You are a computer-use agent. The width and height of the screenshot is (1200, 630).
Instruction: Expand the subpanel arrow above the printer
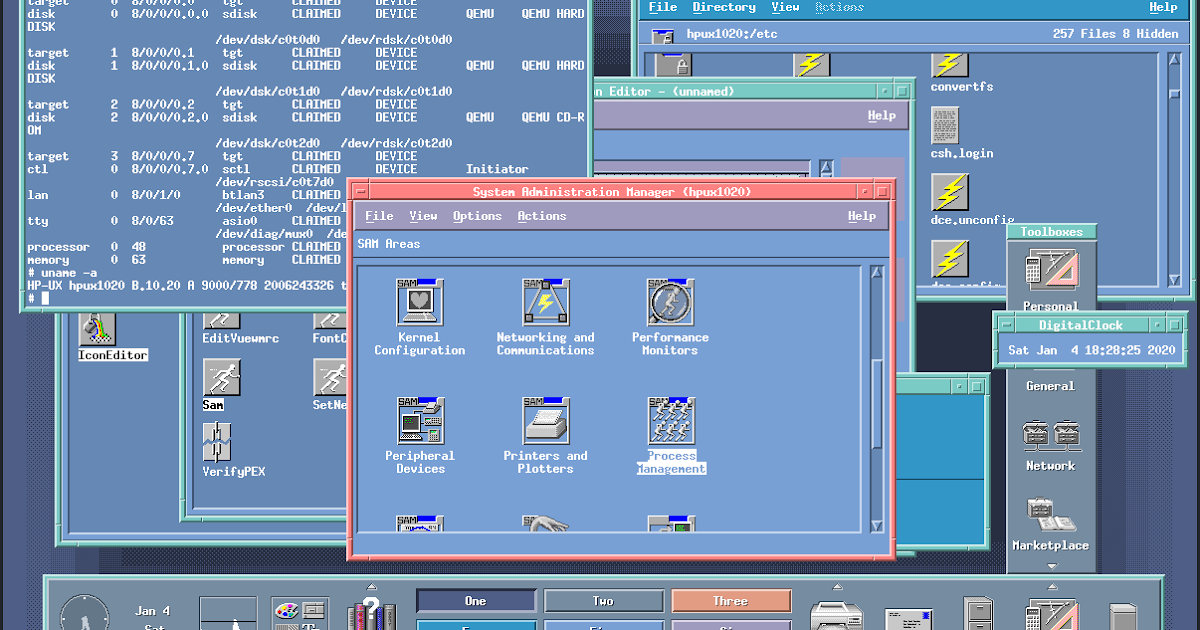click(837, 584)
